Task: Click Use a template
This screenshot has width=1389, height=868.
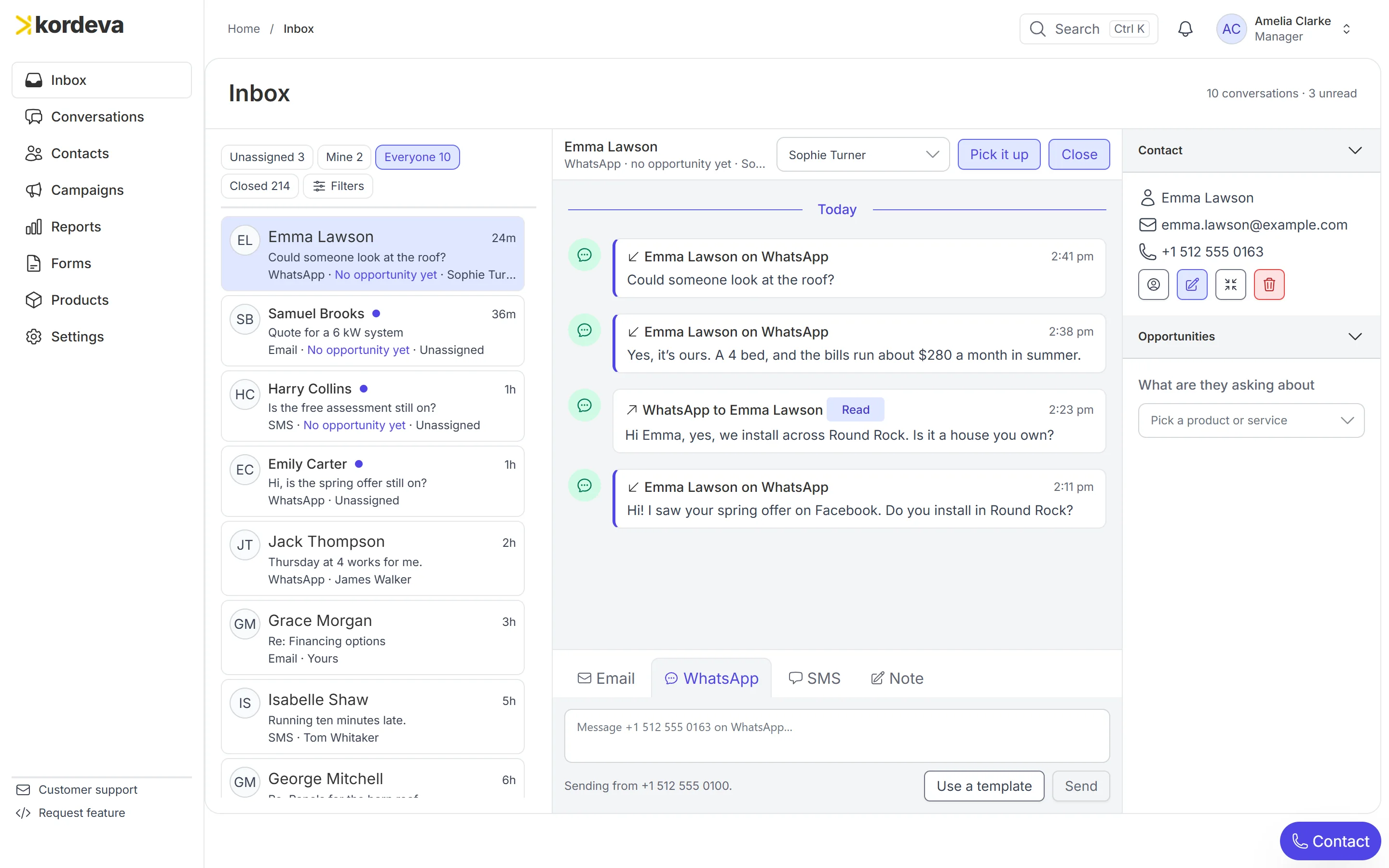Action: [984, 786]
